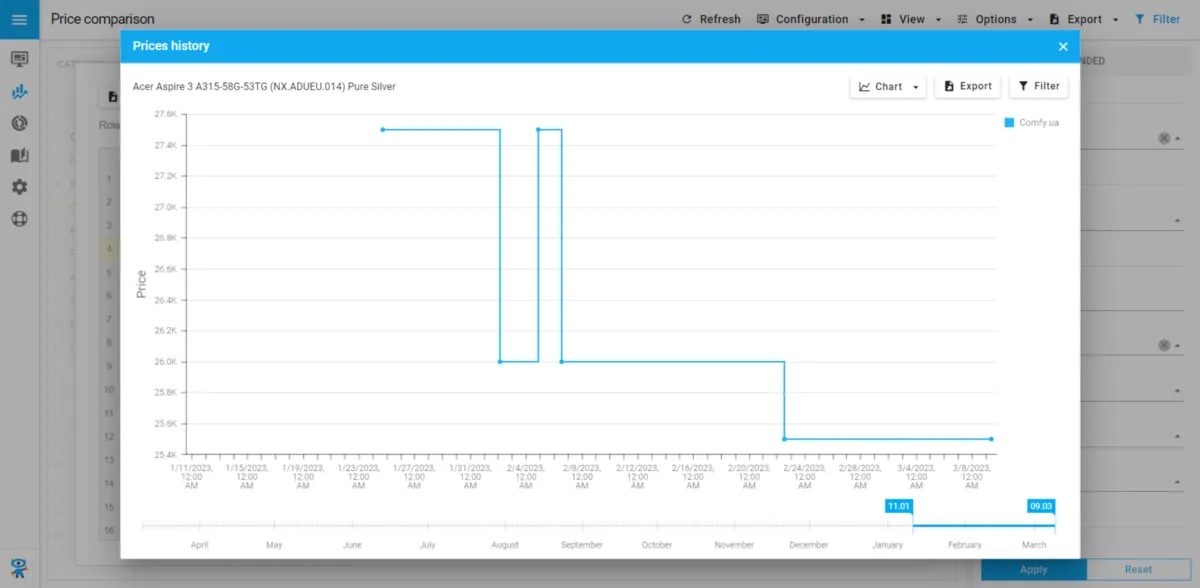
Task: Click the Apply button in filter panel
Action: tap(1033, 569)
